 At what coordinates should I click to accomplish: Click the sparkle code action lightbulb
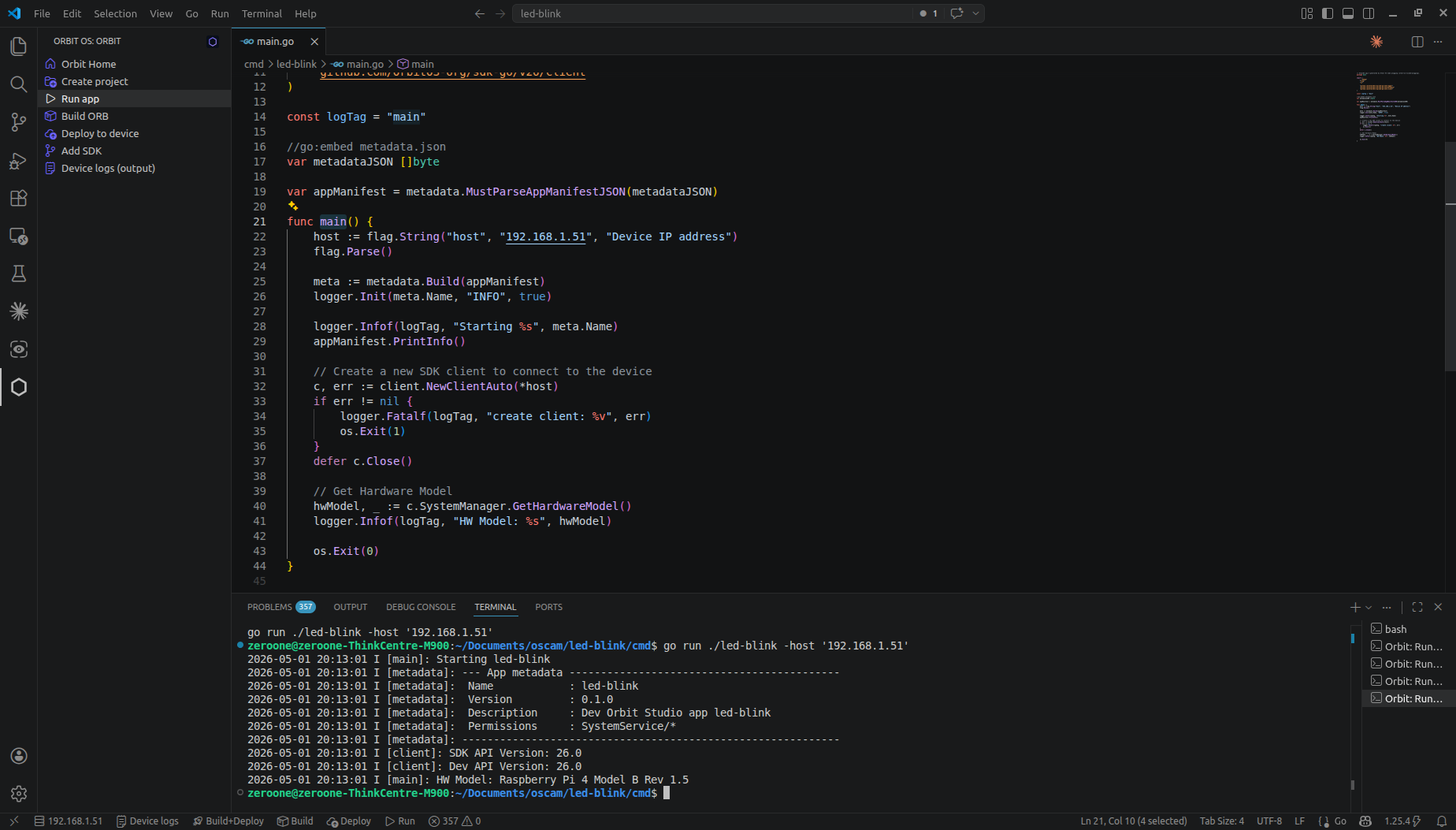point(293,206)
